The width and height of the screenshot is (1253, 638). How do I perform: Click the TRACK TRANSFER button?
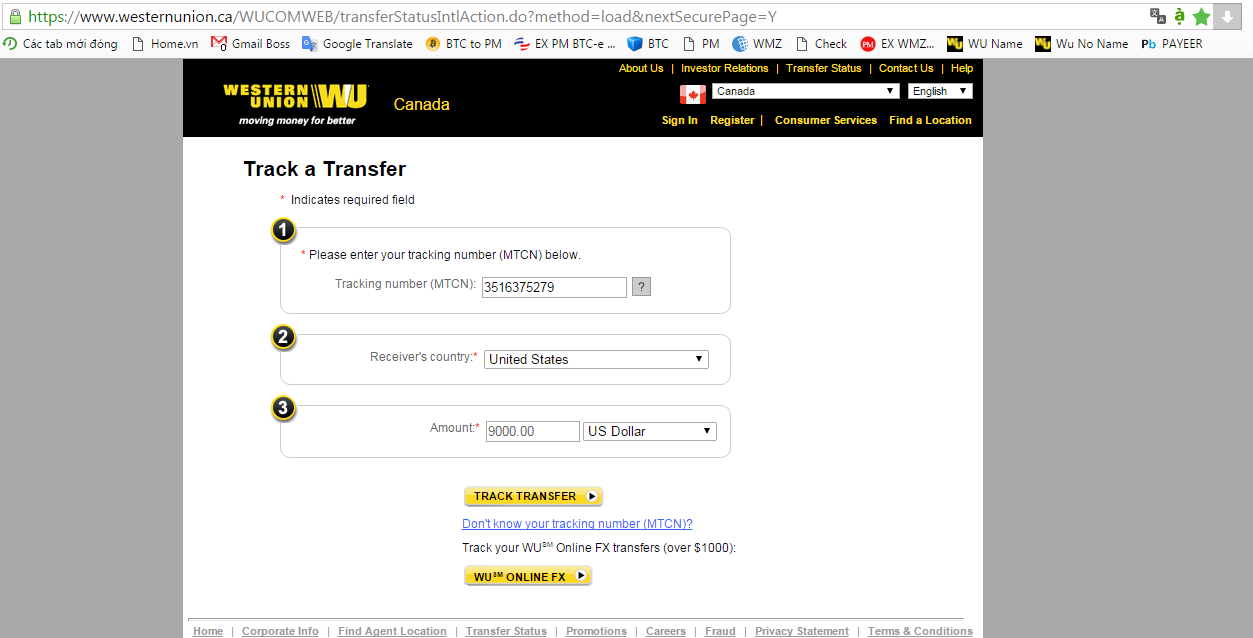pyautogui.click(x=534, y=496)
